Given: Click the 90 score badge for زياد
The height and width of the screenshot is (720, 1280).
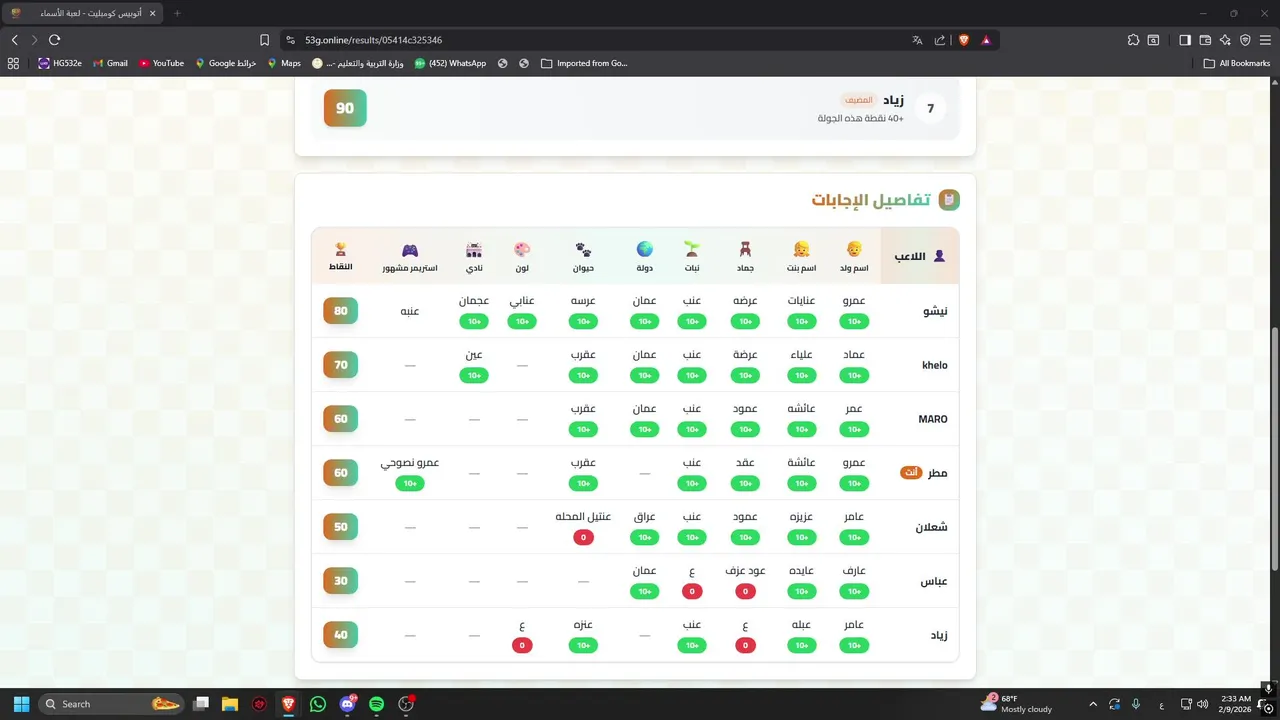Looking at the screenshot, I should tap(345, 108).
